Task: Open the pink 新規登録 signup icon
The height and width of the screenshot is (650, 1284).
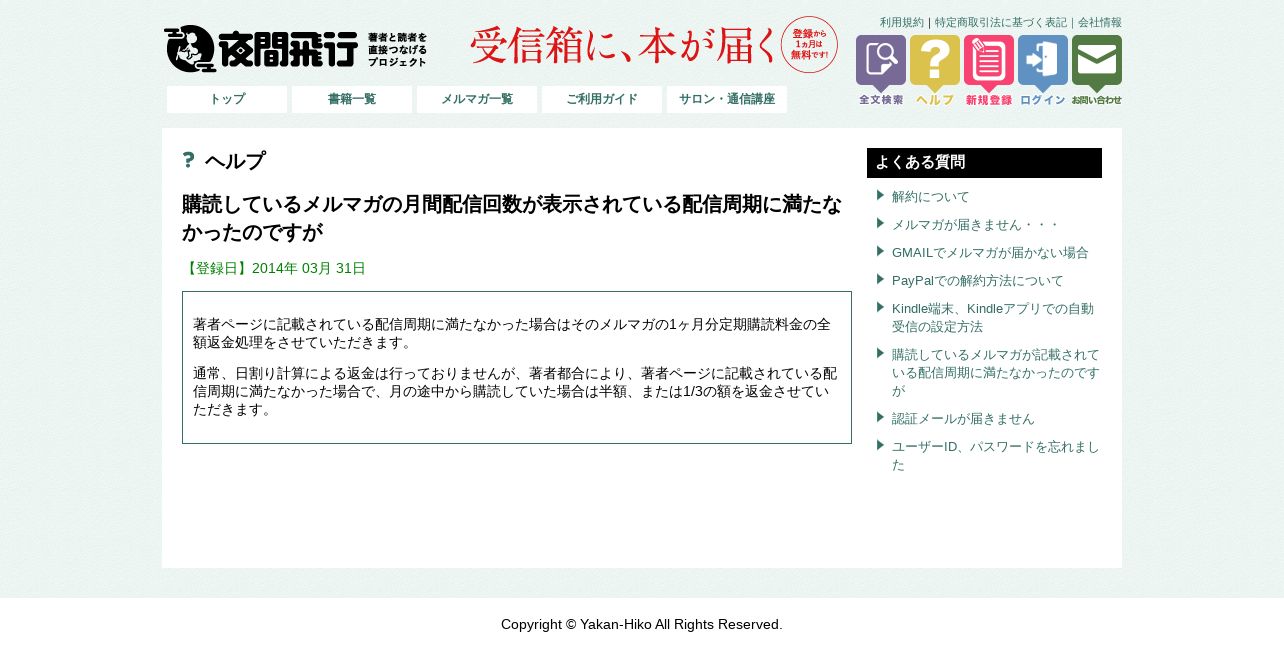Action: pyautogui.click(x=989, y=70)
